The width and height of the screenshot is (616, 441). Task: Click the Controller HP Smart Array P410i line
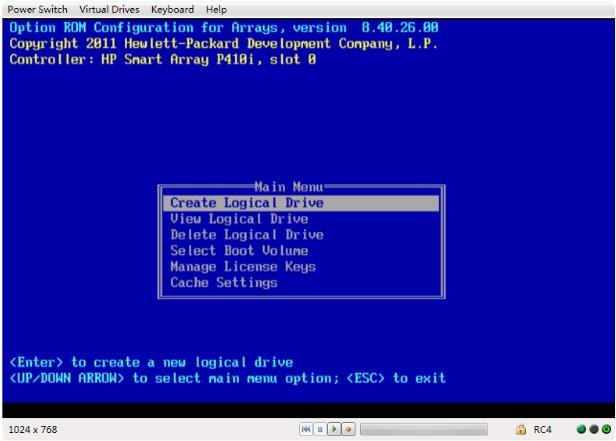point(163,59)
